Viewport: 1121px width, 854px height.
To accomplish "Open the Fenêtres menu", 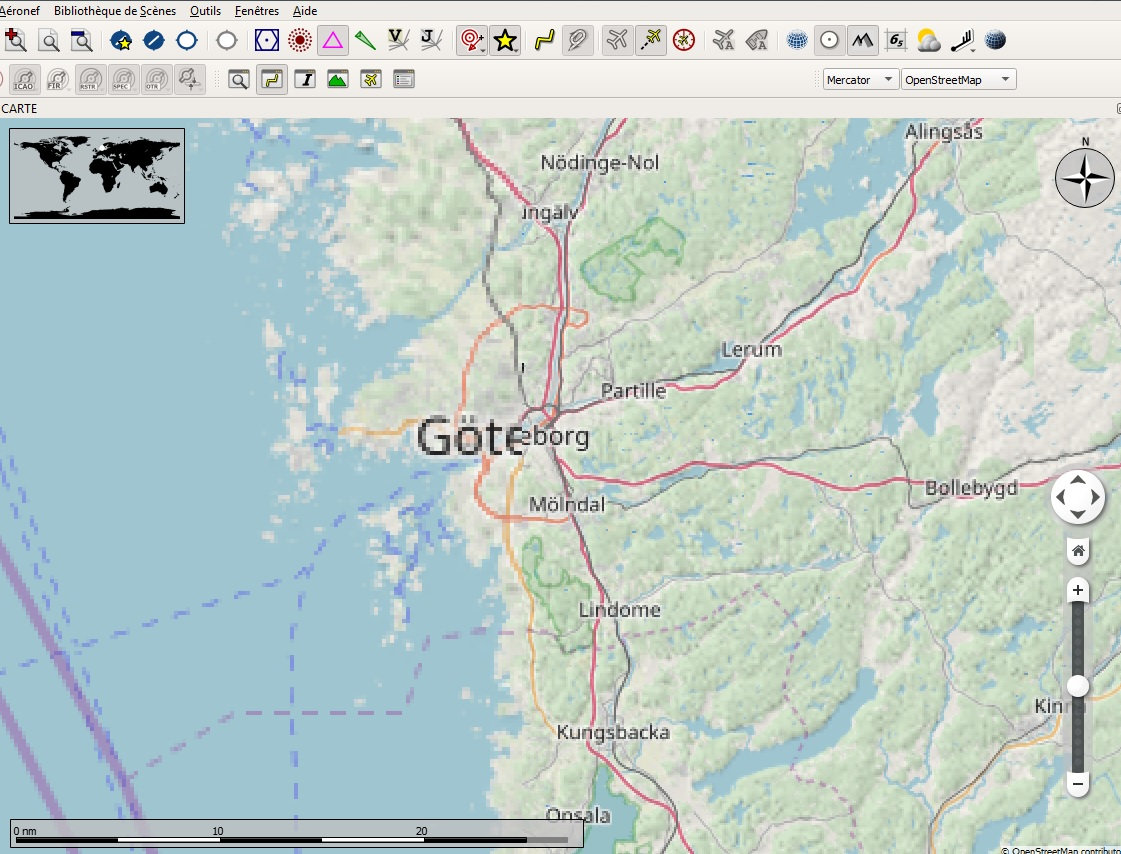I will 257,11.
